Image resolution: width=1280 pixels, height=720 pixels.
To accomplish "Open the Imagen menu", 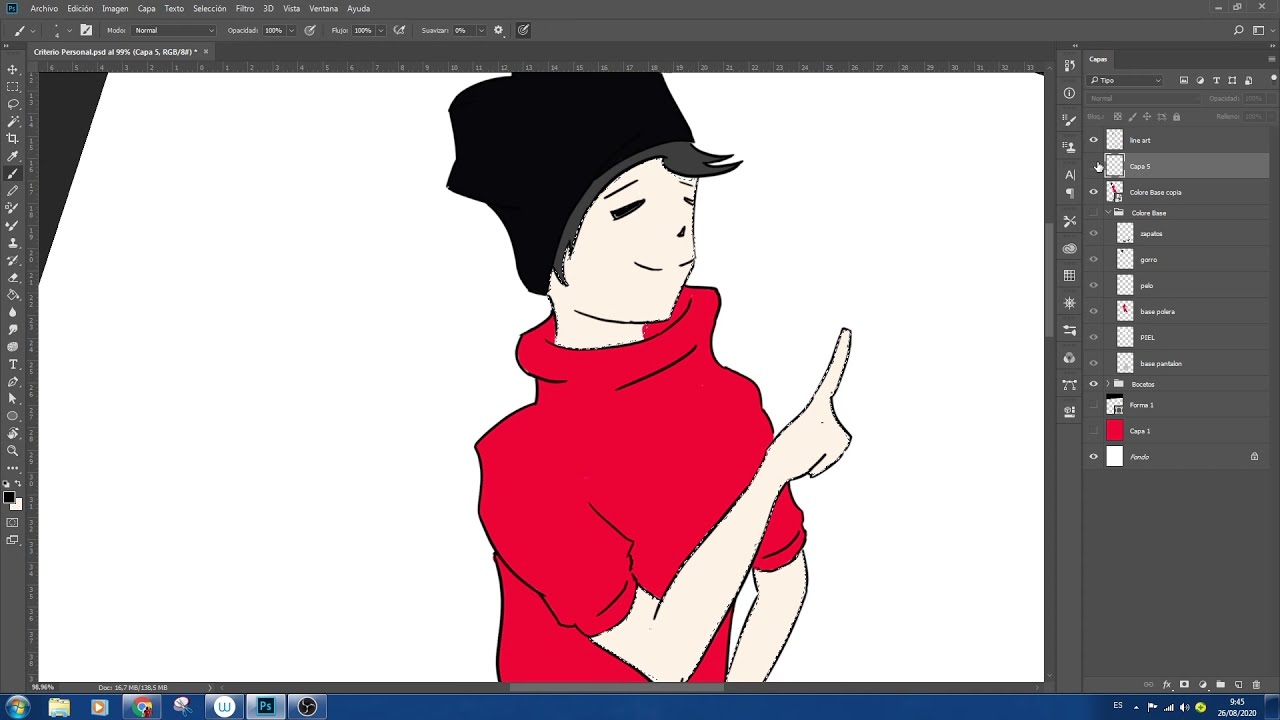I will point(115,8).
